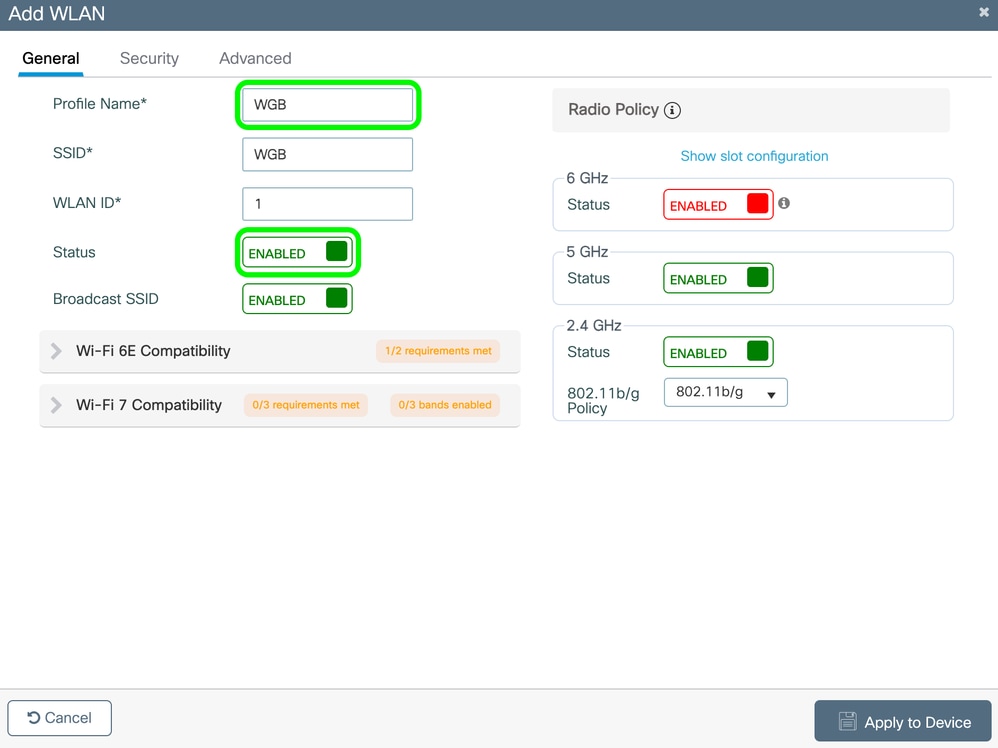Screen dimensions: 998x748
Task: Open the 802.11b/g Policy dropdown
Action: [726, 392]
